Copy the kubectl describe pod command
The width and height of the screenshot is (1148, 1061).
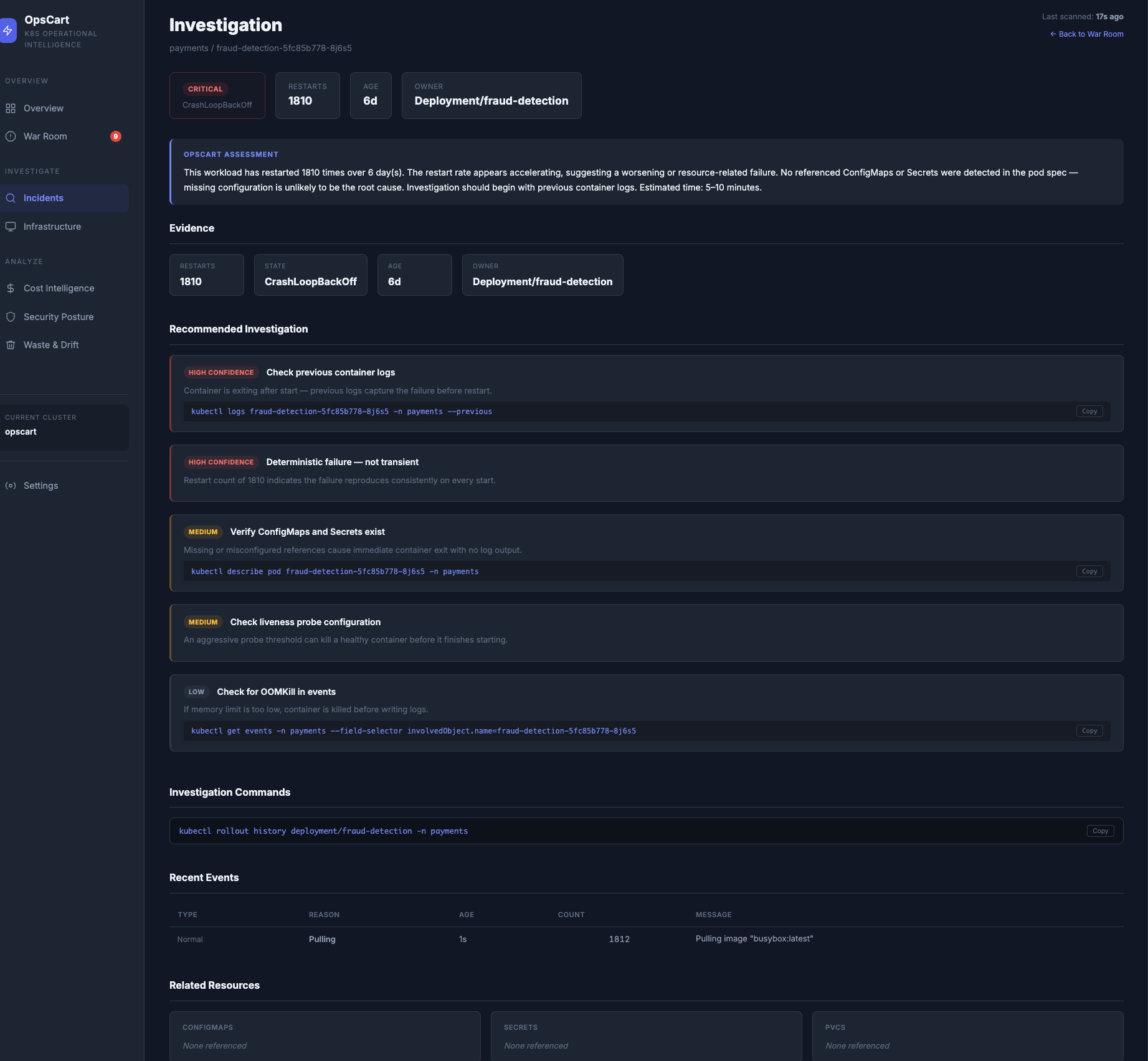pos(1089,572)
